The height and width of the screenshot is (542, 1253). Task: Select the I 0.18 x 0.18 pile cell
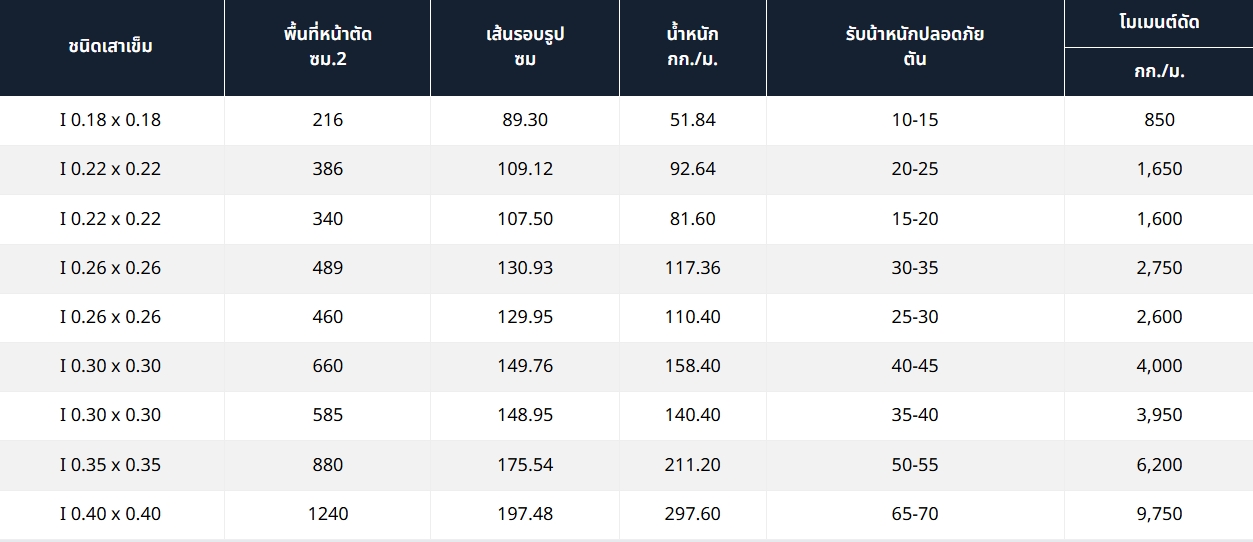point(111,120)
